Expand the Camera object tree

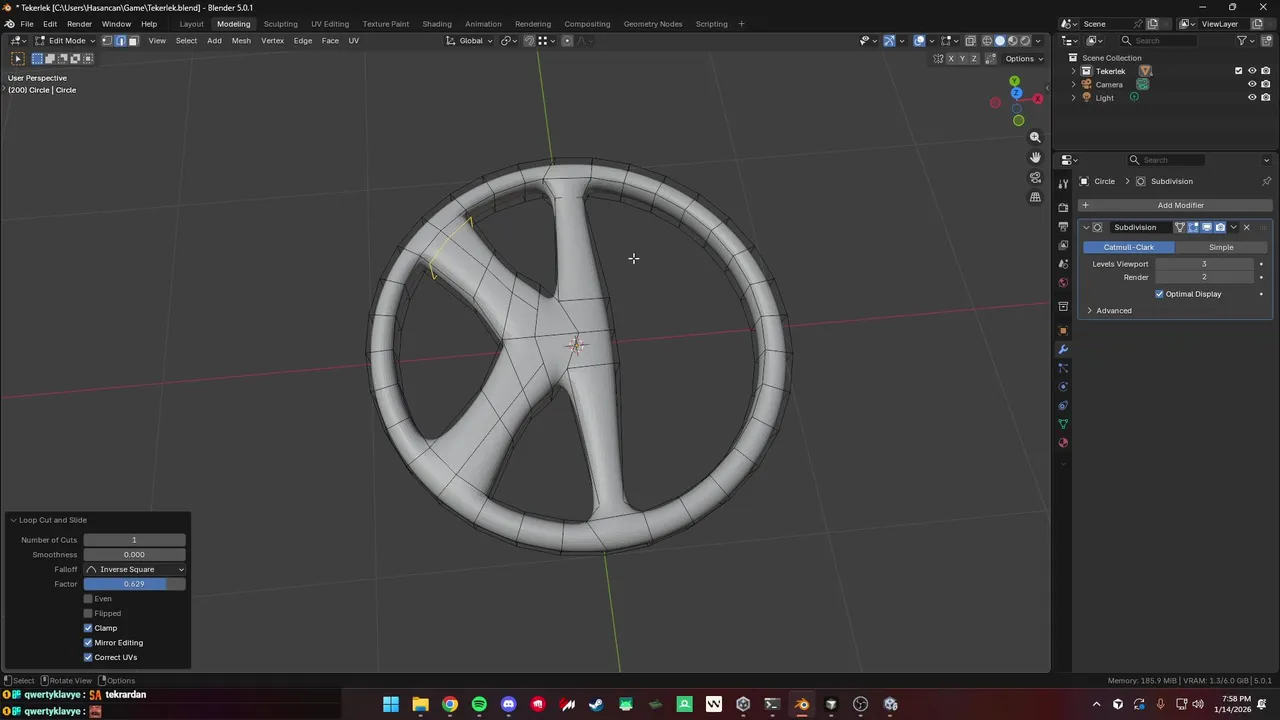(1074, 84)
